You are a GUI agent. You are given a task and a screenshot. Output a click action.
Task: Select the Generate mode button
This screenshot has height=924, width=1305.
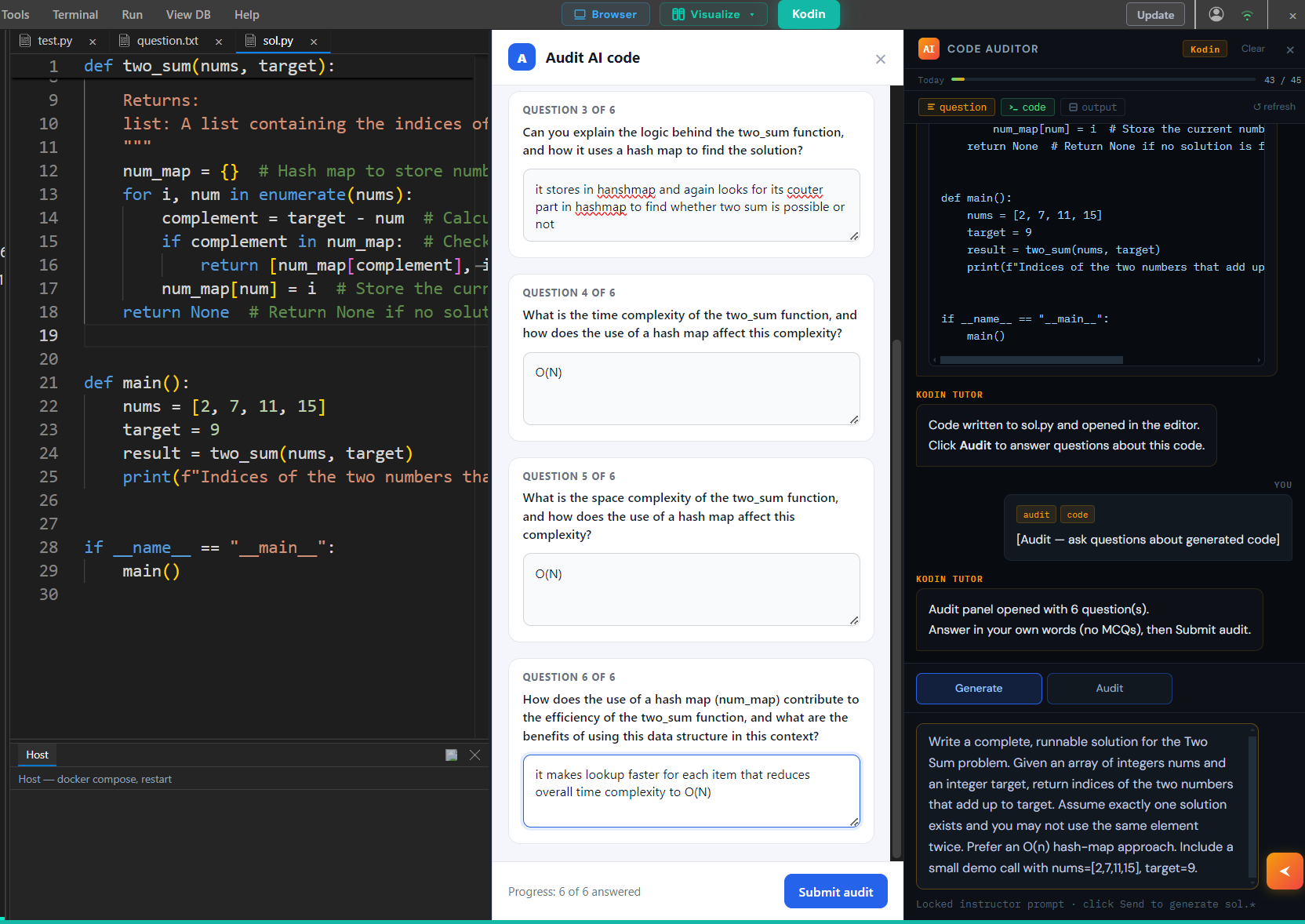979,689
